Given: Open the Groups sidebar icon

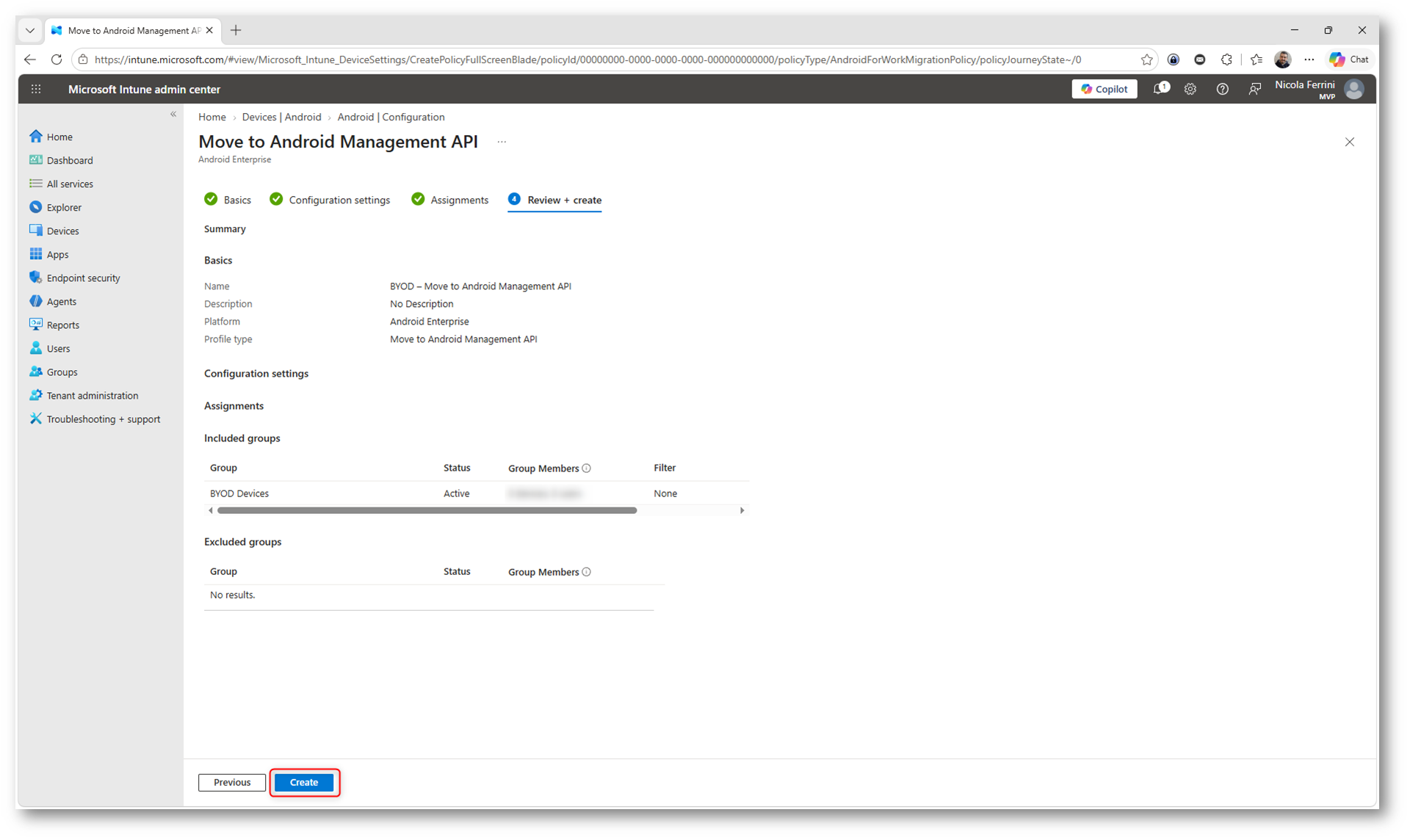Looking at the screenshot, I should point(36,372).
